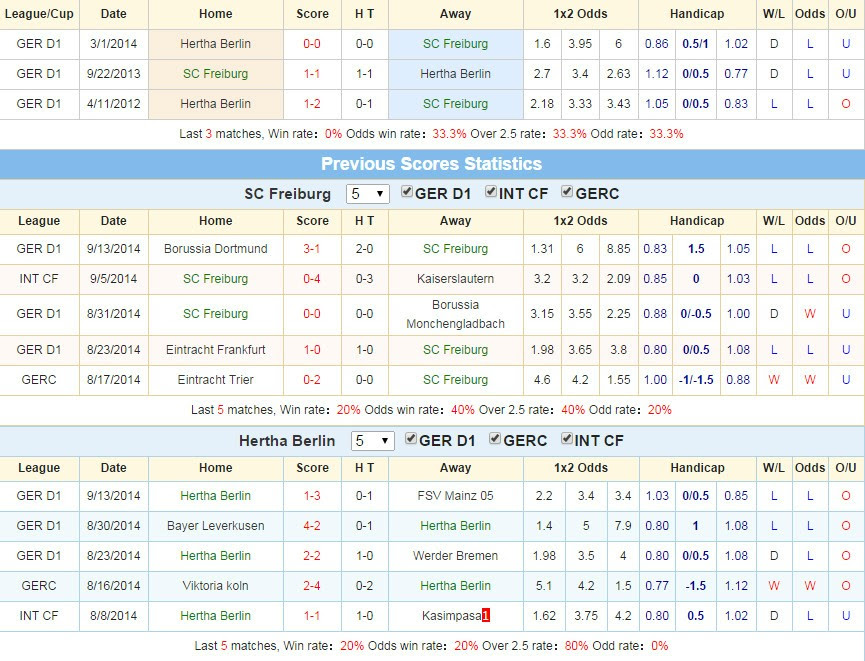
Task: Open SC Freiburg link in Kaiserslautern row
Action: 216,279
